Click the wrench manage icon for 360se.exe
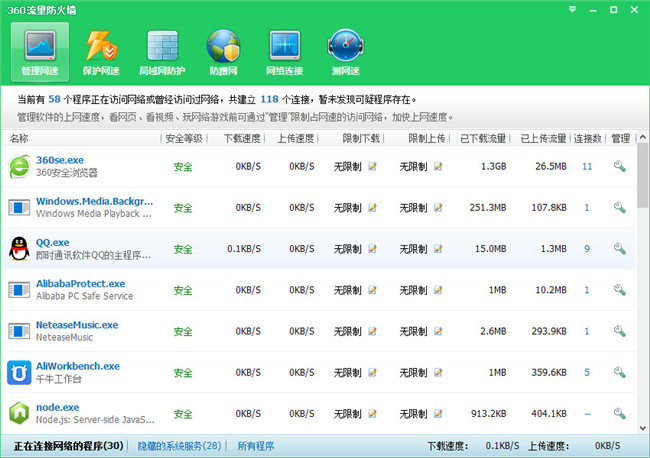This screenshot has width=650, height=458. pyautogui.click(x=620, y=167)
